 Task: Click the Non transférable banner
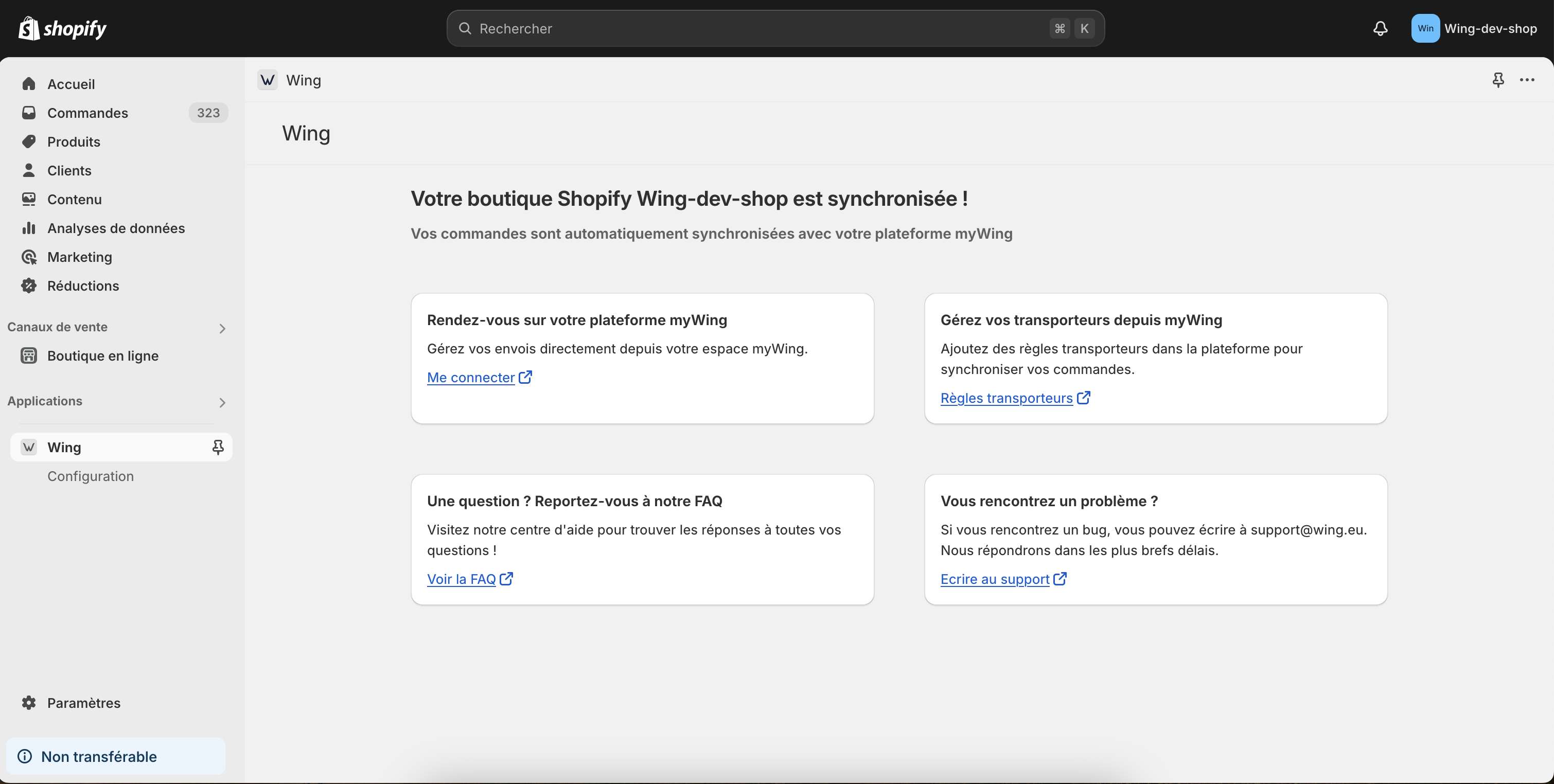[x=115, y=756]
